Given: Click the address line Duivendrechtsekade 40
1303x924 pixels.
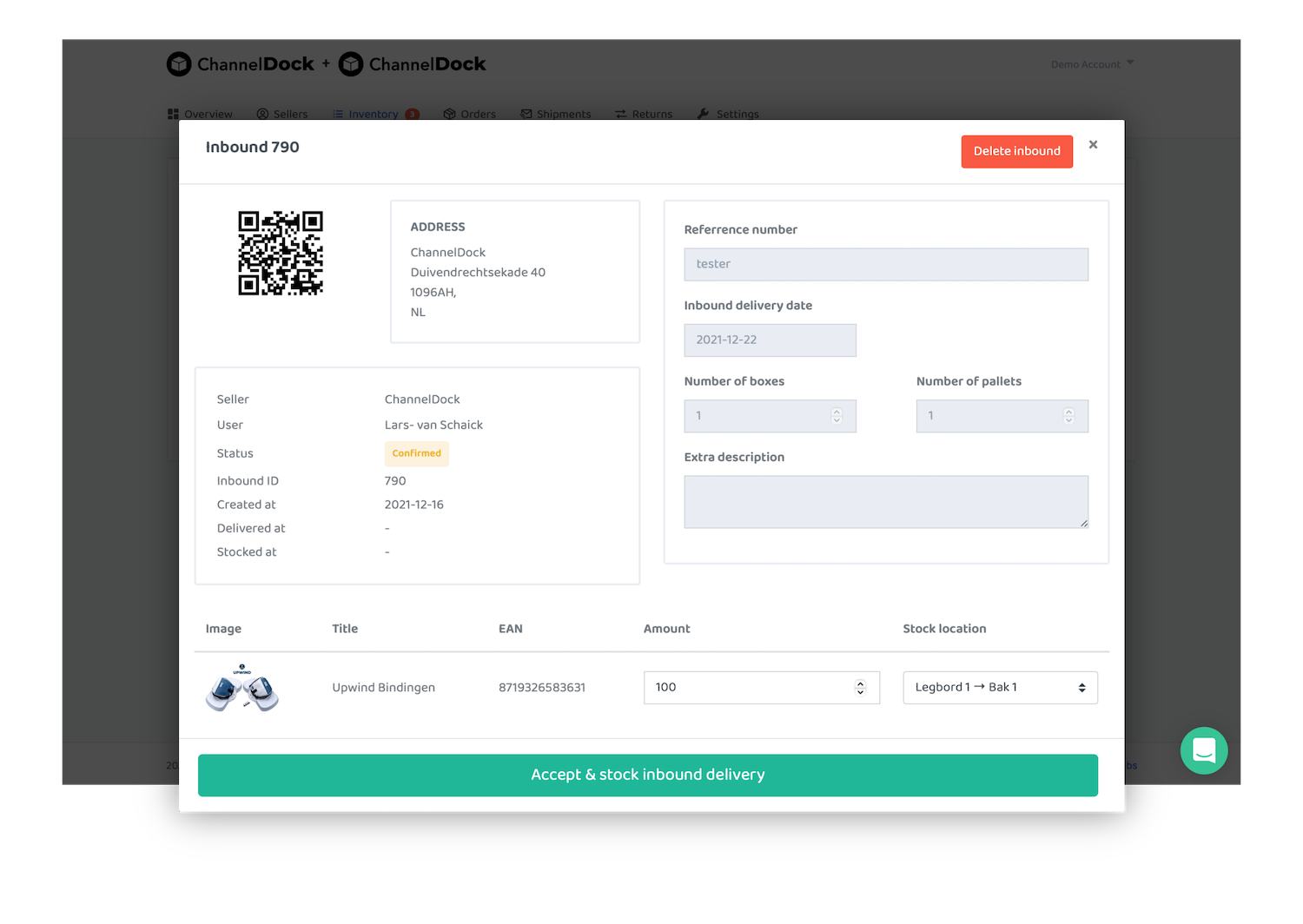Looking at the screenshot, I should pyautogui.click(x=478, y=273).
